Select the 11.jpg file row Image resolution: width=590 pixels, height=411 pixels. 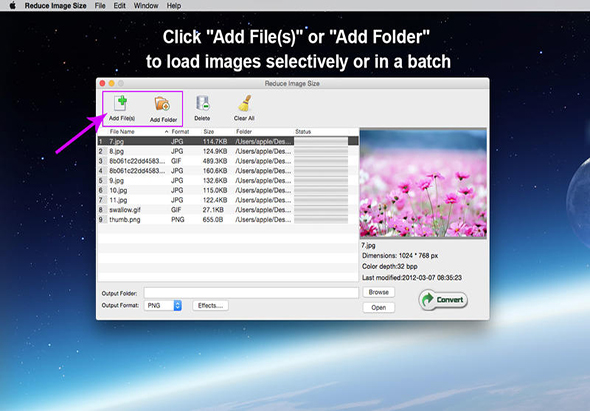228,200
